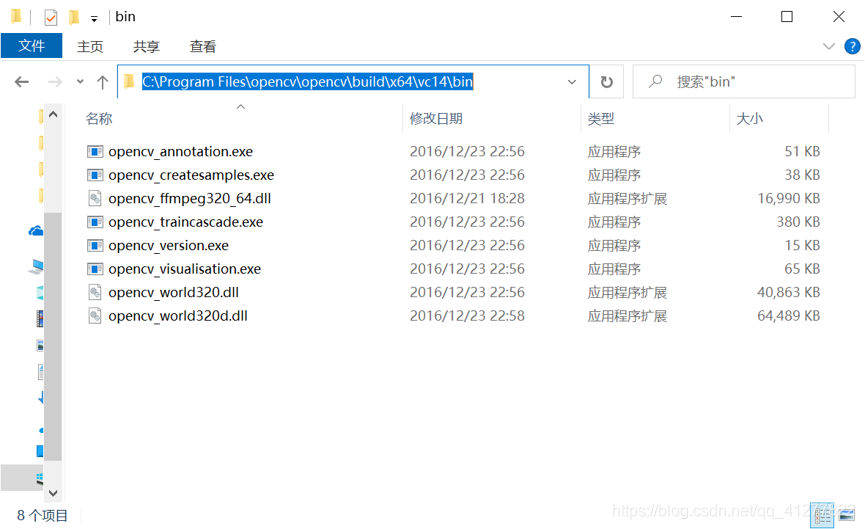Image resolution: width=865 pixels, height=529 pixels.
Task: Select This PC icon in navigation pane
Action: click(x=36, y=267)
